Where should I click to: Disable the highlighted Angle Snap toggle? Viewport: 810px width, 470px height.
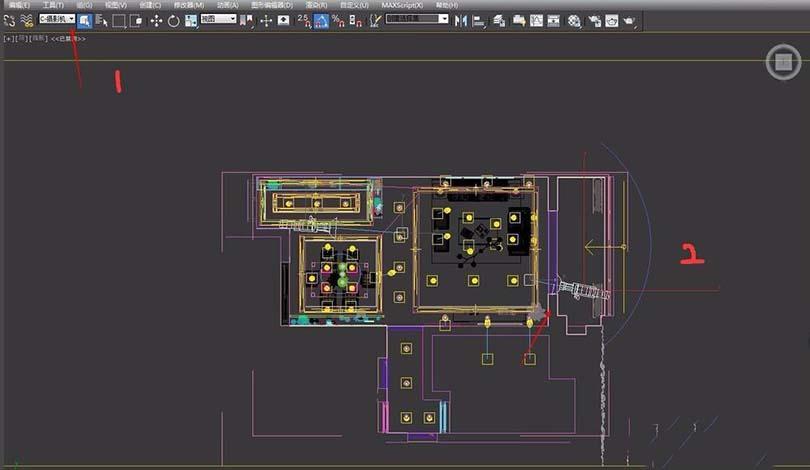pyautogui.click(x=321, y=21)
